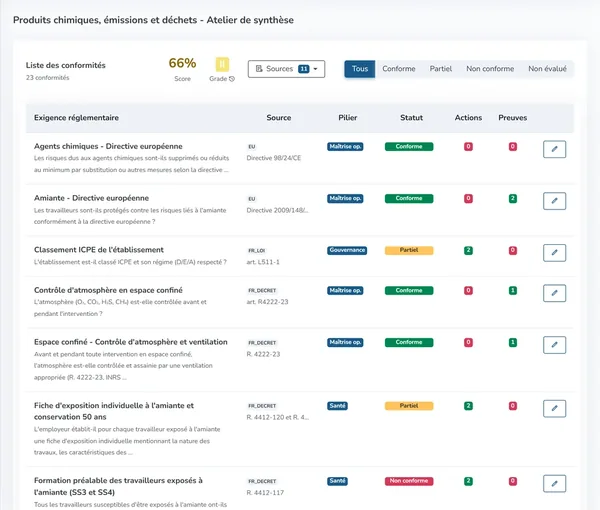The width and height of the screenshot is (600, 510).
Task: Select the Tous filter tab
Action: (x=360, y=69)
